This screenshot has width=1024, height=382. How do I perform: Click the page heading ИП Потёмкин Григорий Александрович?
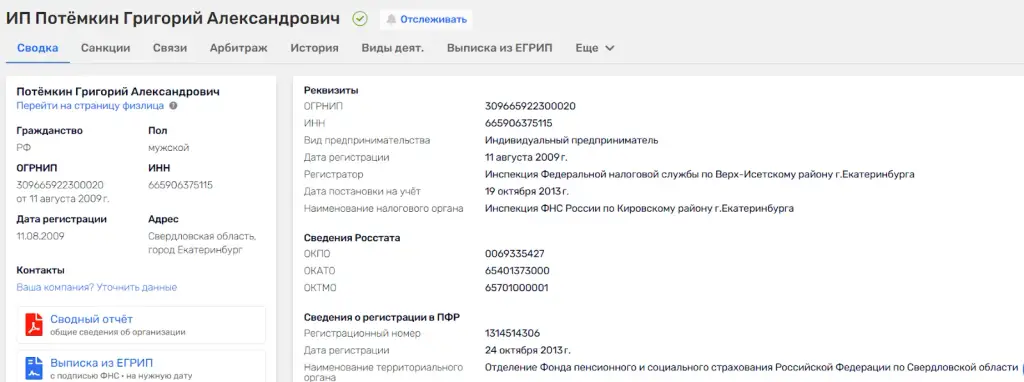click(x=173, y=19)
